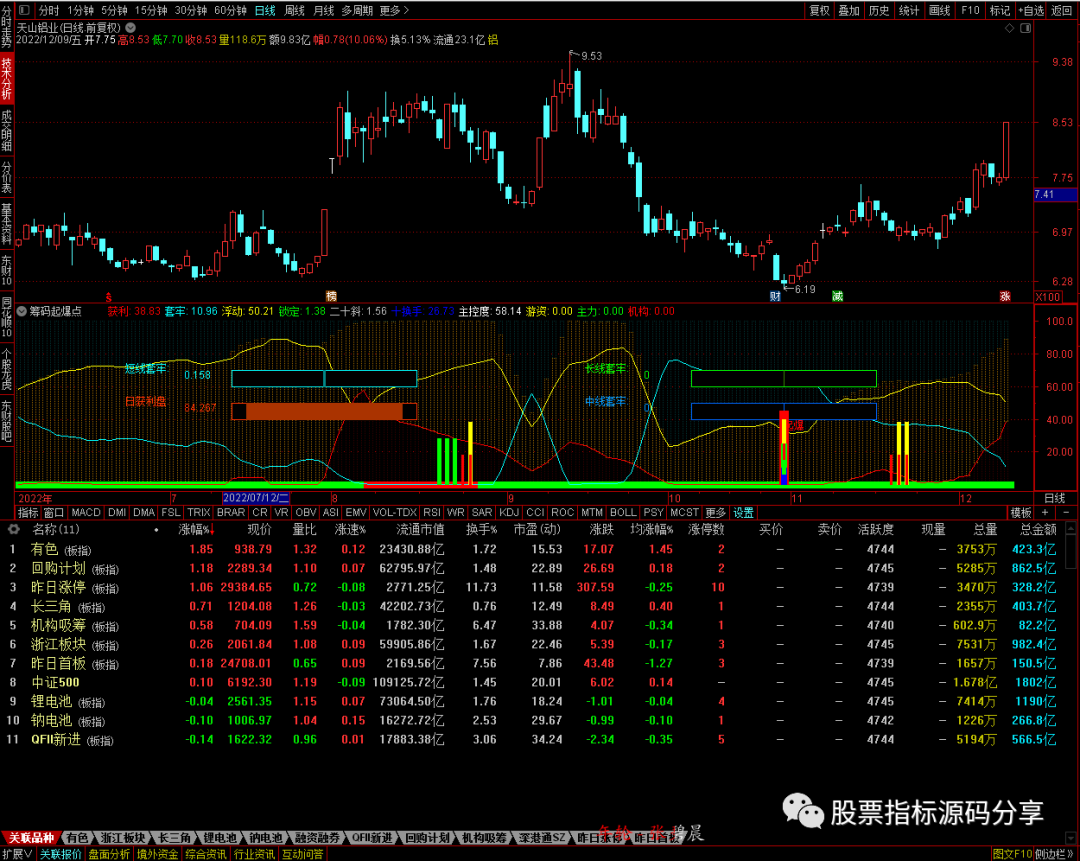Toggle the left panel icon beside 分时
This screenshot has width=1080, height=861.
pos(24,10)
